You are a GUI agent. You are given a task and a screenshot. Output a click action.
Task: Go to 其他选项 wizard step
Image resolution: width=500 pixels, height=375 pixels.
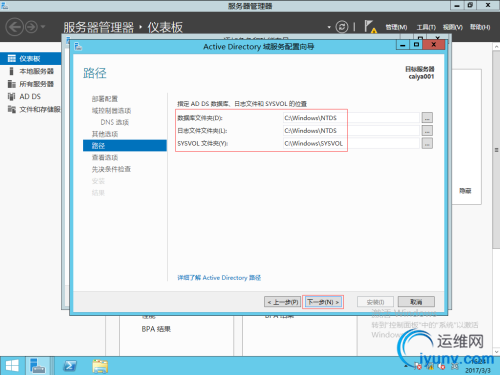[x=105, y=134]
